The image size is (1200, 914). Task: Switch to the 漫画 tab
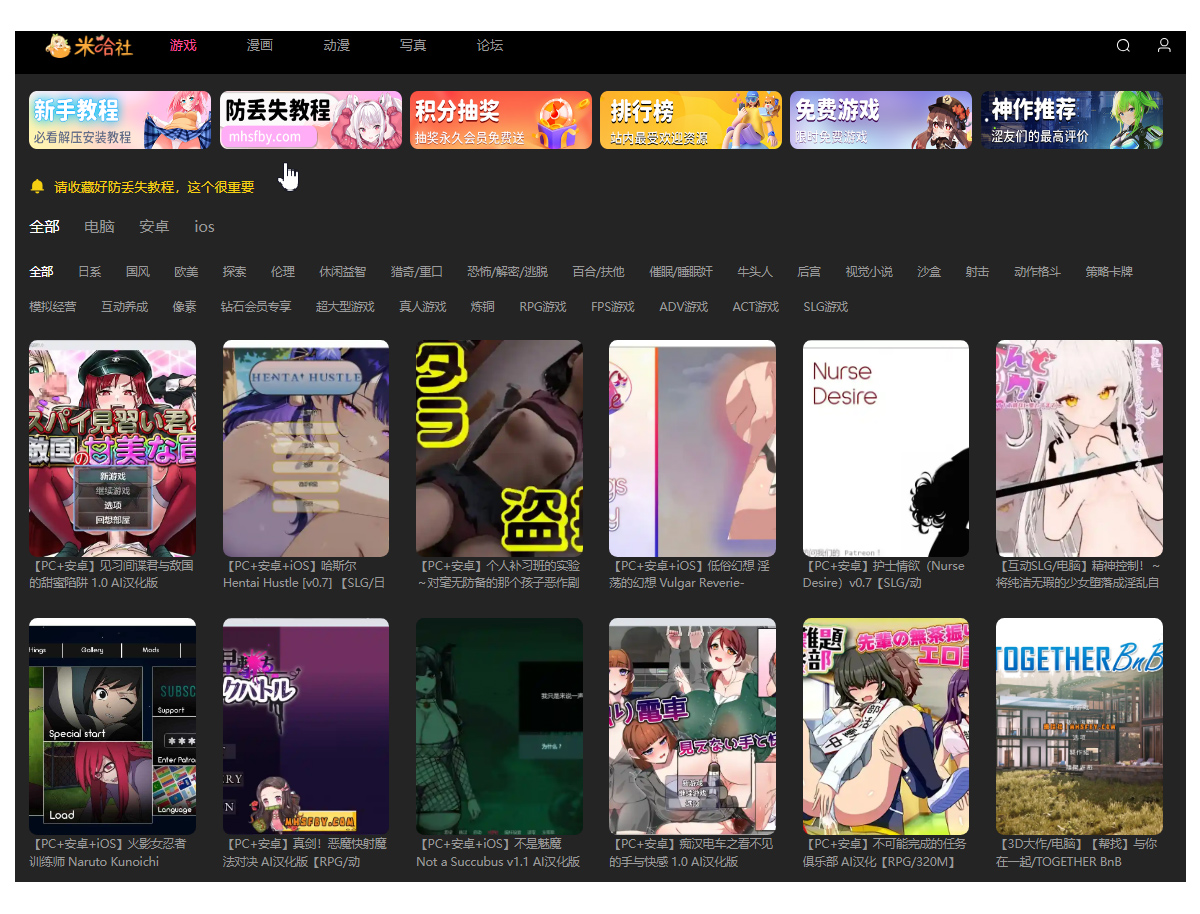[x=259, y=45]
